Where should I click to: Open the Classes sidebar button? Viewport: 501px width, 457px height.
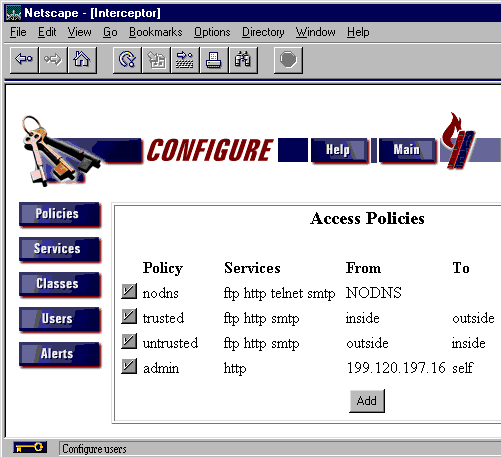click(60, 284)
